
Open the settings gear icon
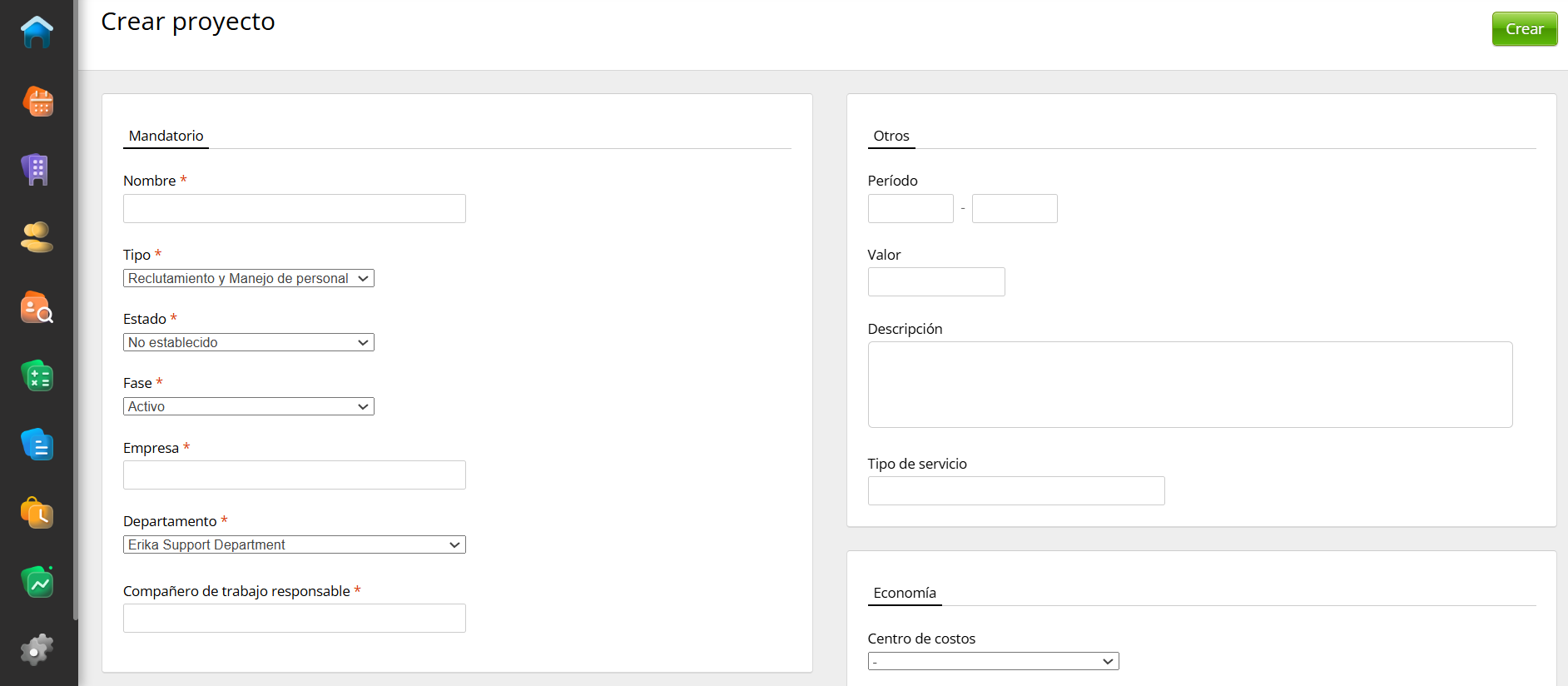[x=37, y=649]
